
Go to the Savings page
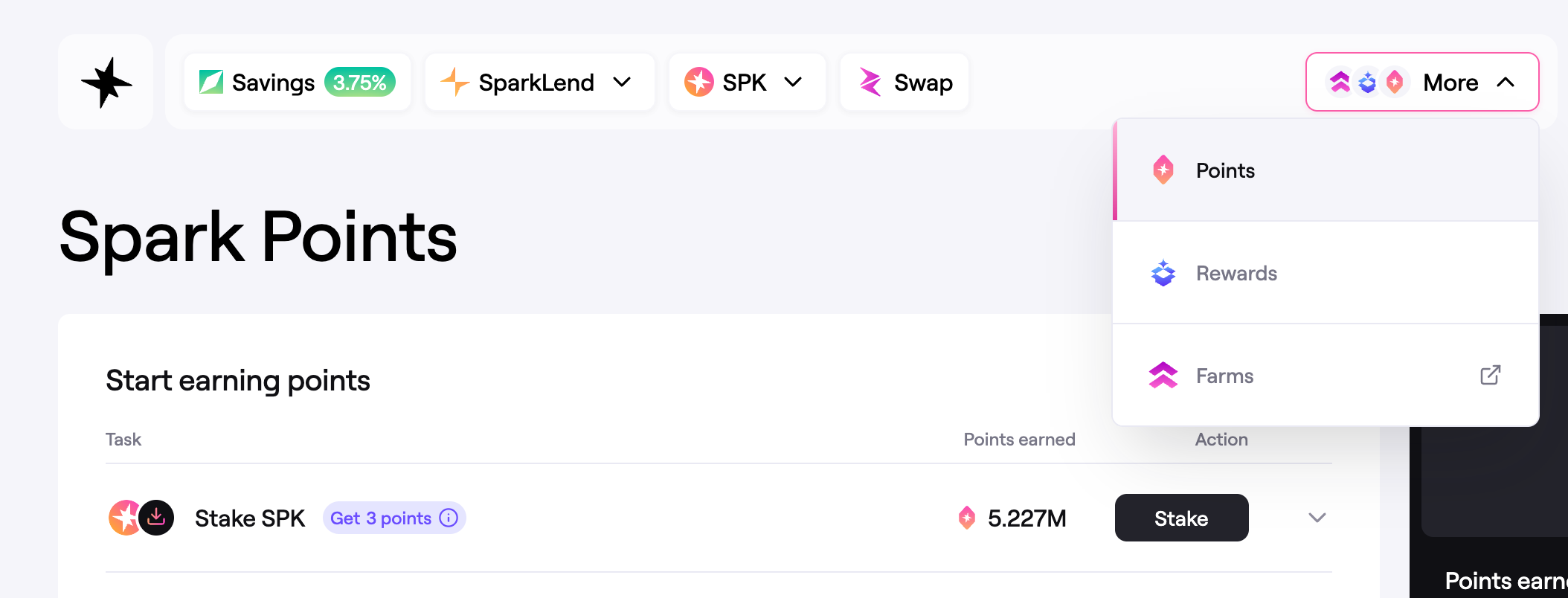click(x=273, y=82)
